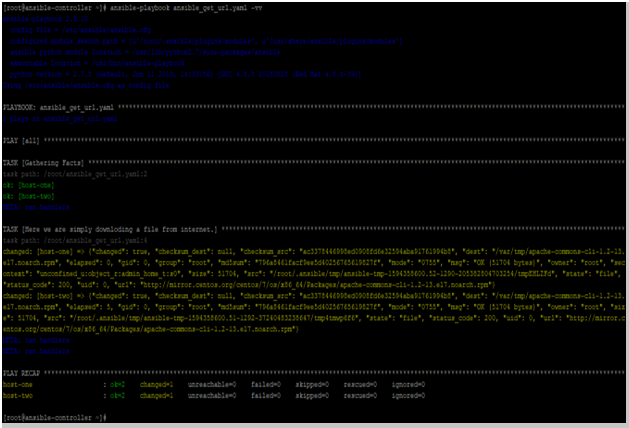Click the 'executable location = /usr/bin/ansible-playbook' line
The width and height of the screenshot is (629, 428).
pyautogui.click(x=97, y=63)
